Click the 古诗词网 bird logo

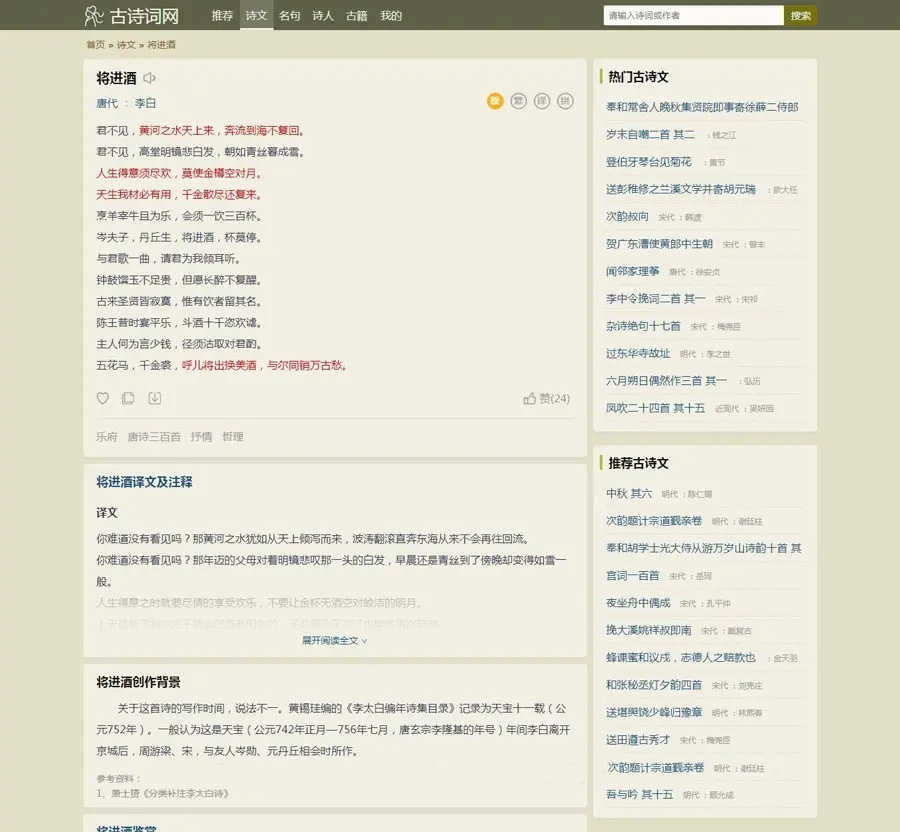(91, 15)
